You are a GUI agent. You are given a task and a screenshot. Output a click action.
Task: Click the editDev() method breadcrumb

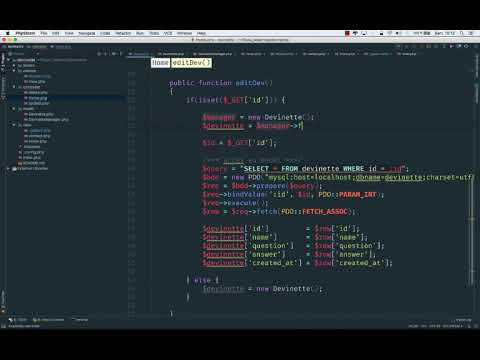(x=191, y=63)
